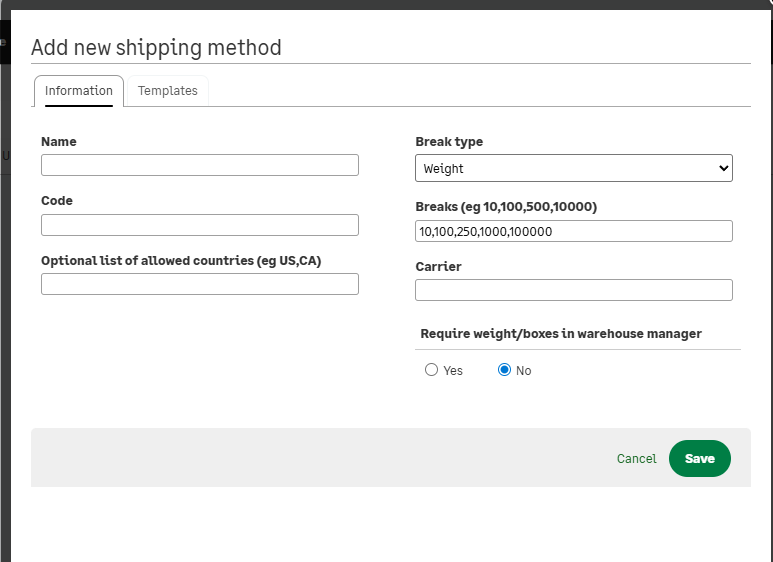Open the Templates tab
The height and width of the screenshot is (562, 773).
click(x=168, y=91)
